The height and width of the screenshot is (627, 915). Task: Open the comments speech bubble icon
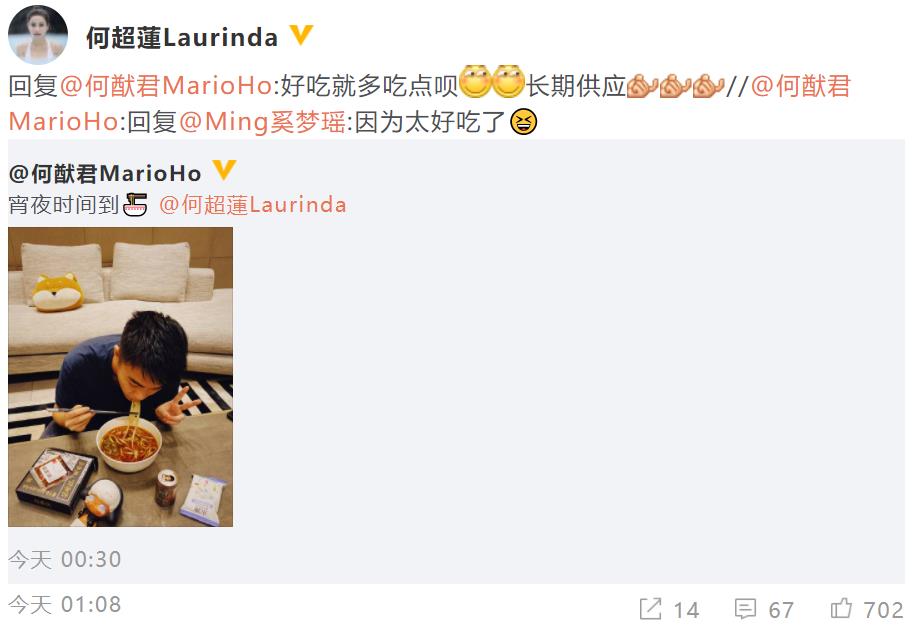[x=745, y=608]
